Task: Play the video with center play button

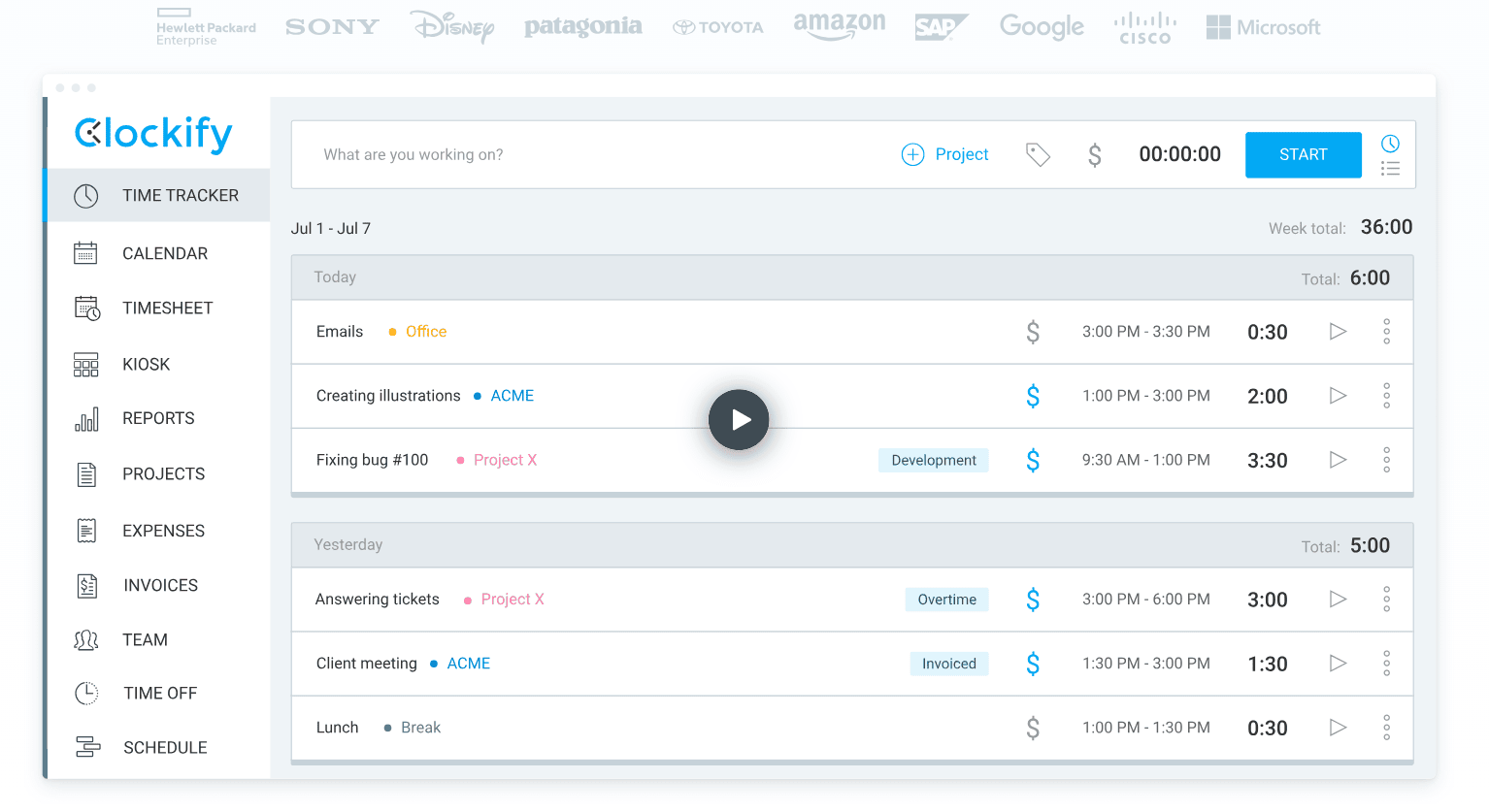Action: (x=739, y=419)
